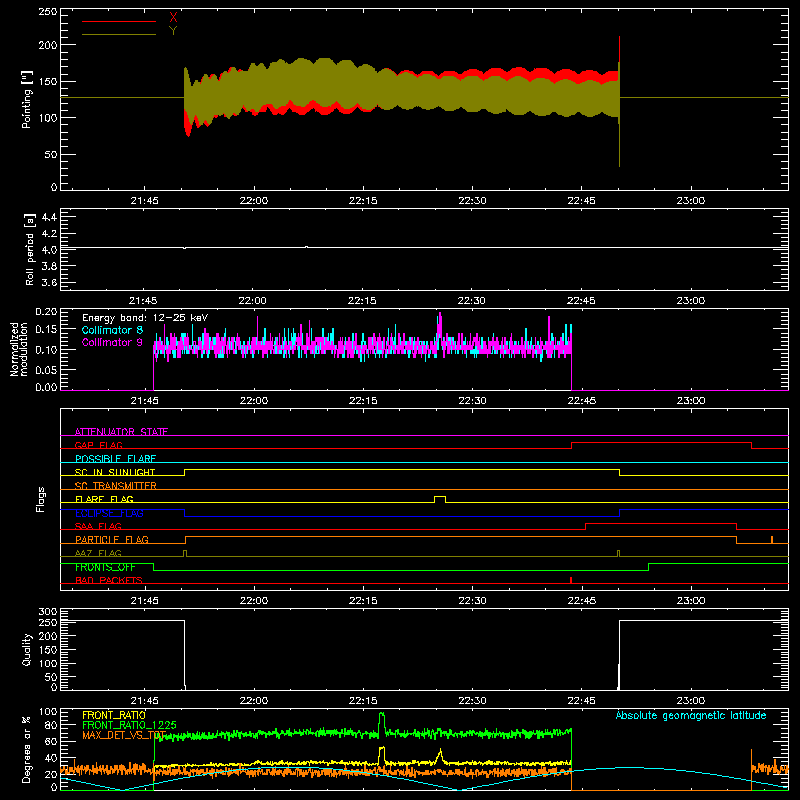Image resolution: width=800 pixels, height=800 pixels.
Task: Click the FRONT_RATIO legend entry
Action: [x=114, y=715]
